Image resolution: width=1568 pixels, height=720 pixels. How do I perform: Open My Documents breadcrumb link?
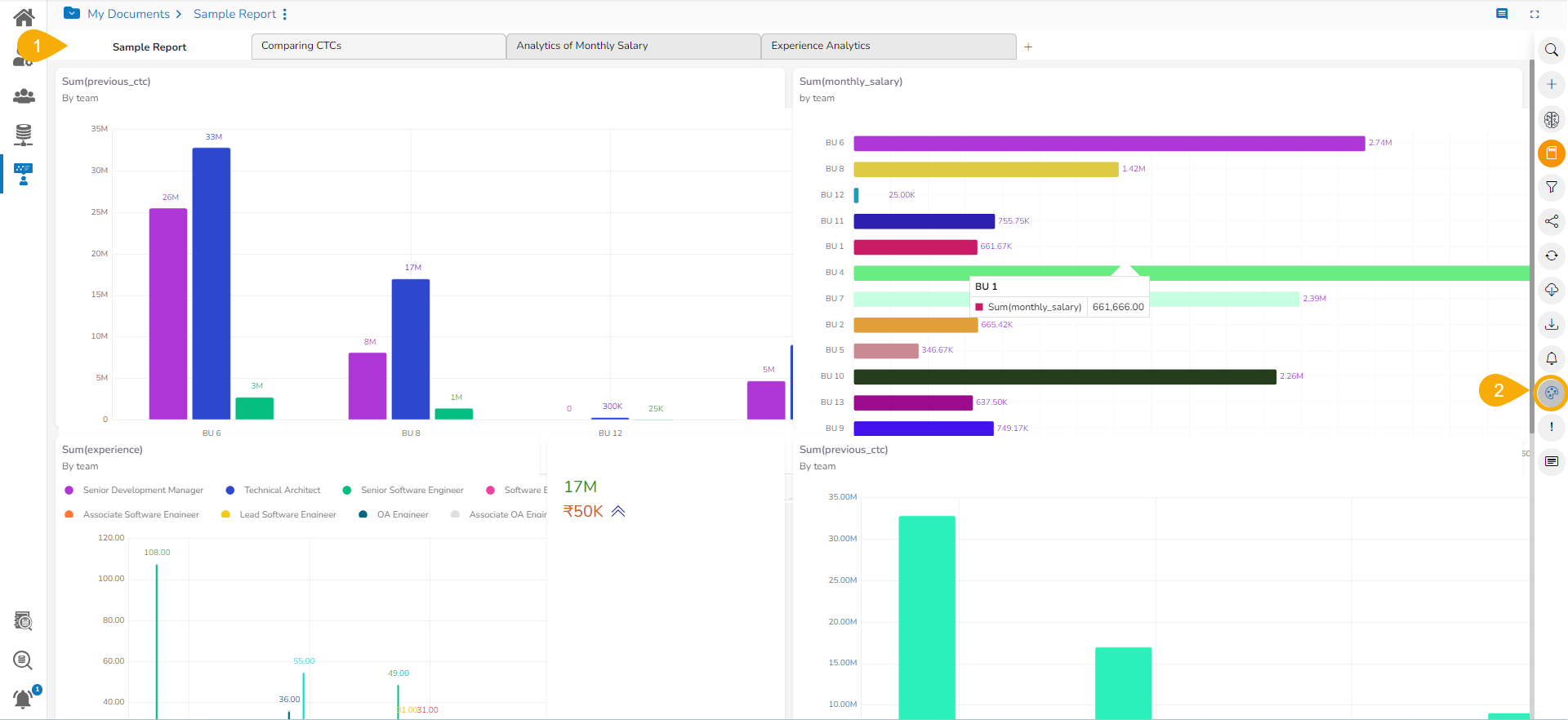(128, 14)
